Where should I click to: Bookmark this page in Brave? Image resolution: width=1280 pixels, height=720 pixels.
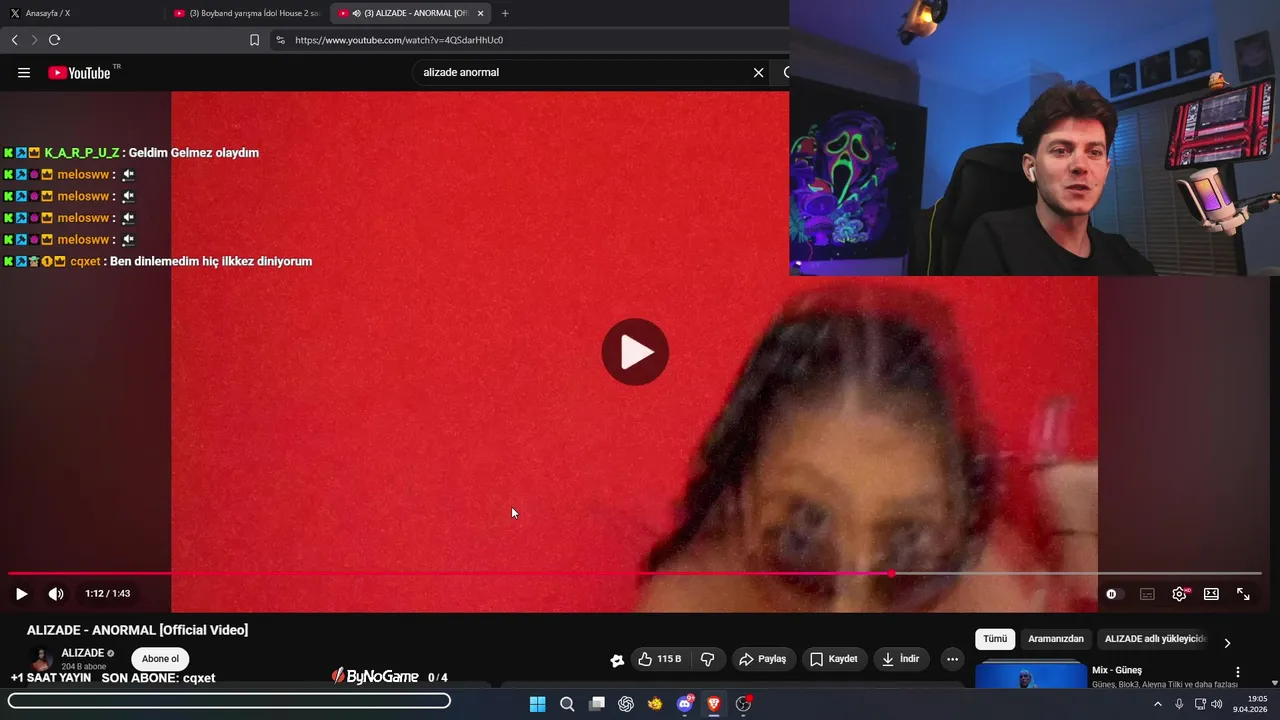254,40
